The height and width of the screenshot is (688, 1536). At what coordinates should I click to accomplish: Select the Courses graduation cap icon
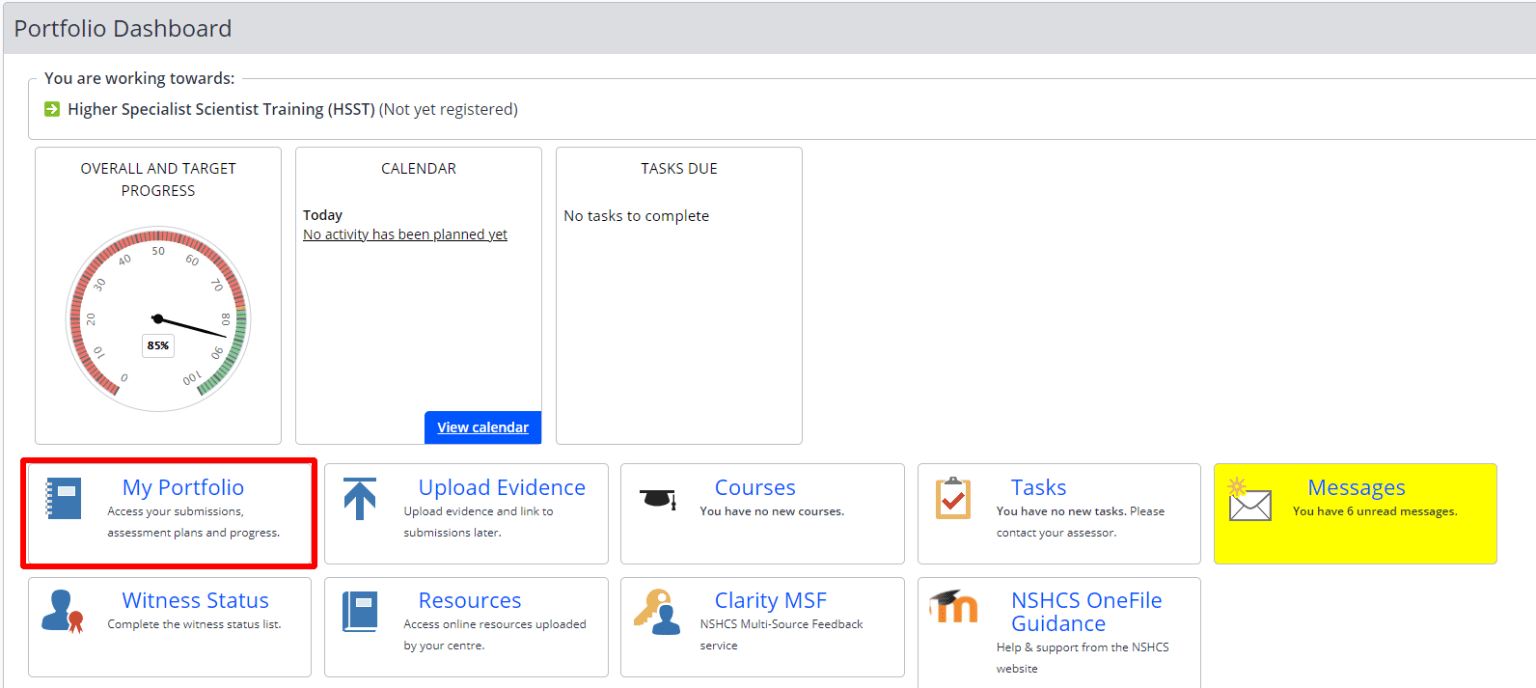point(657,497)
